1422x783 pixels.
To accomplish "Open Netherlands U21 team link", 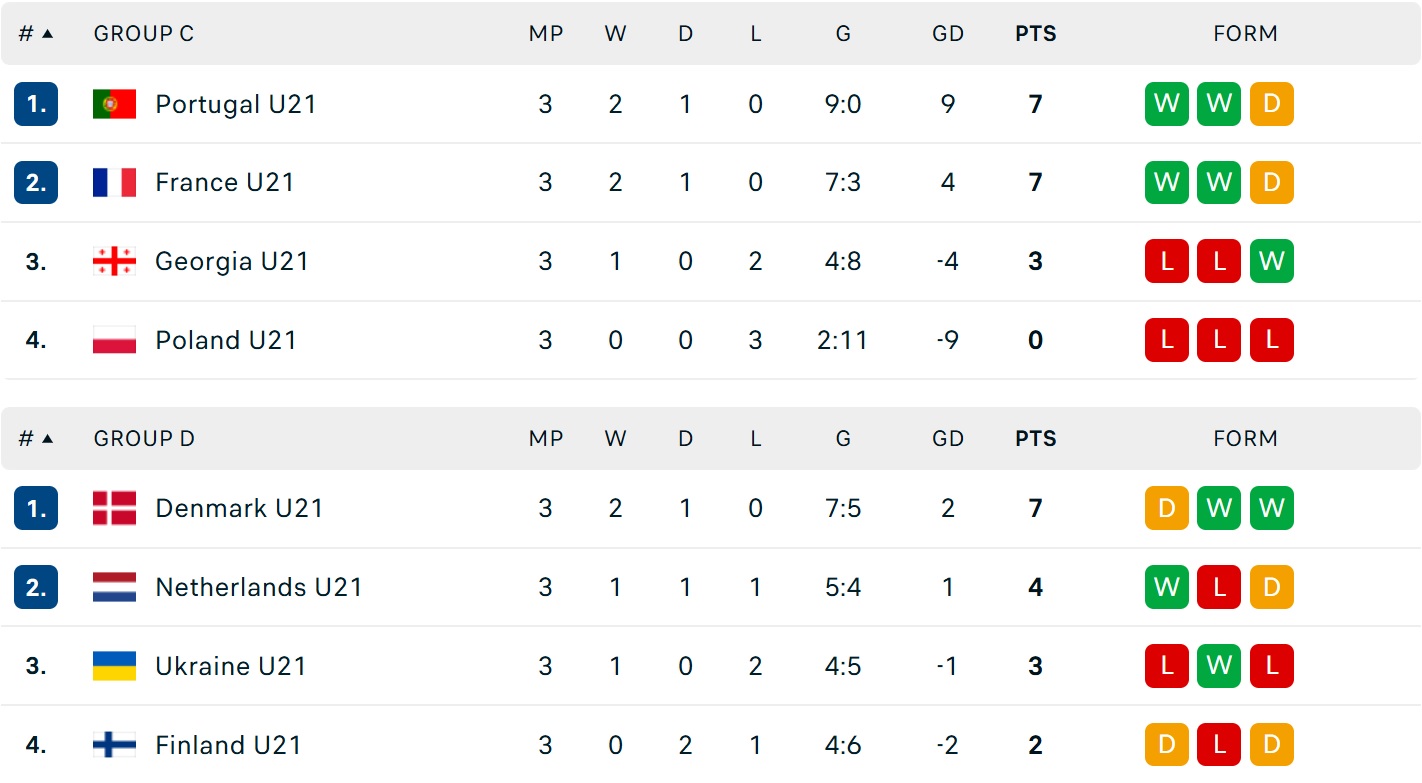I will (x=259, y=588).
